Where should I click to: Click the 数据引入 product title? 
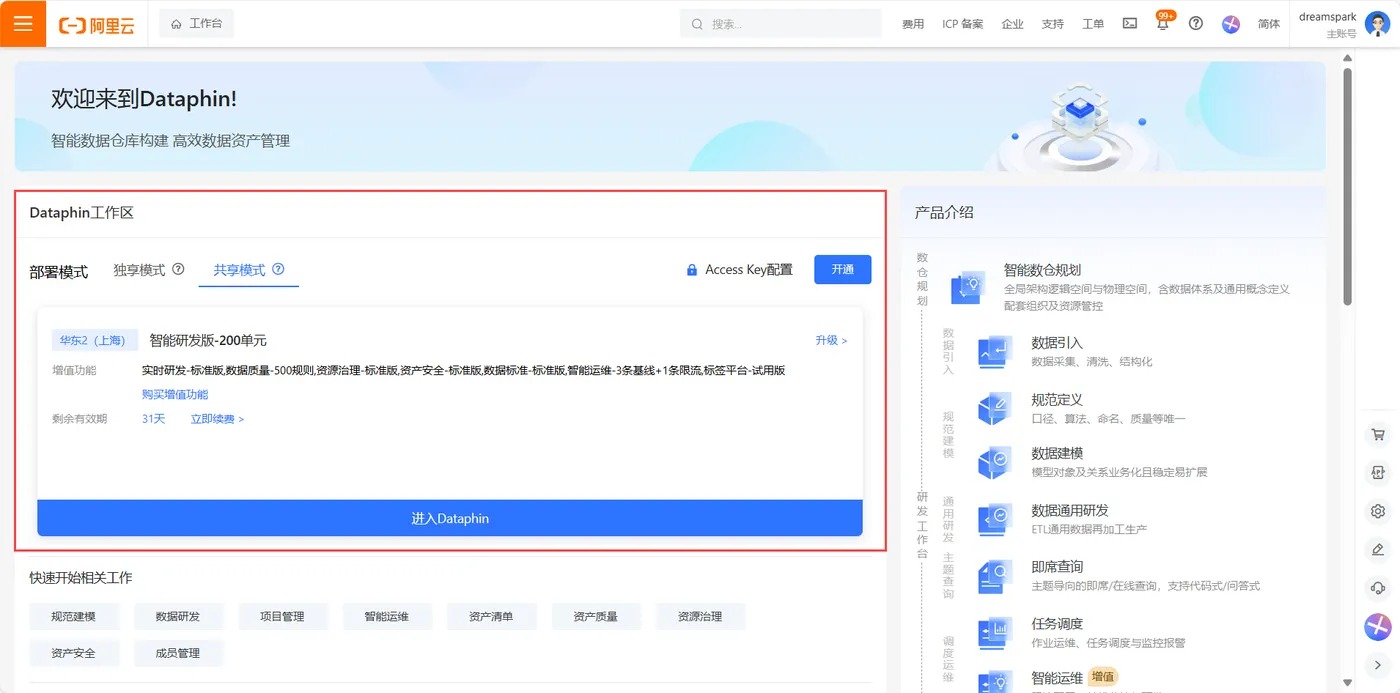[x=1057, y=343]
